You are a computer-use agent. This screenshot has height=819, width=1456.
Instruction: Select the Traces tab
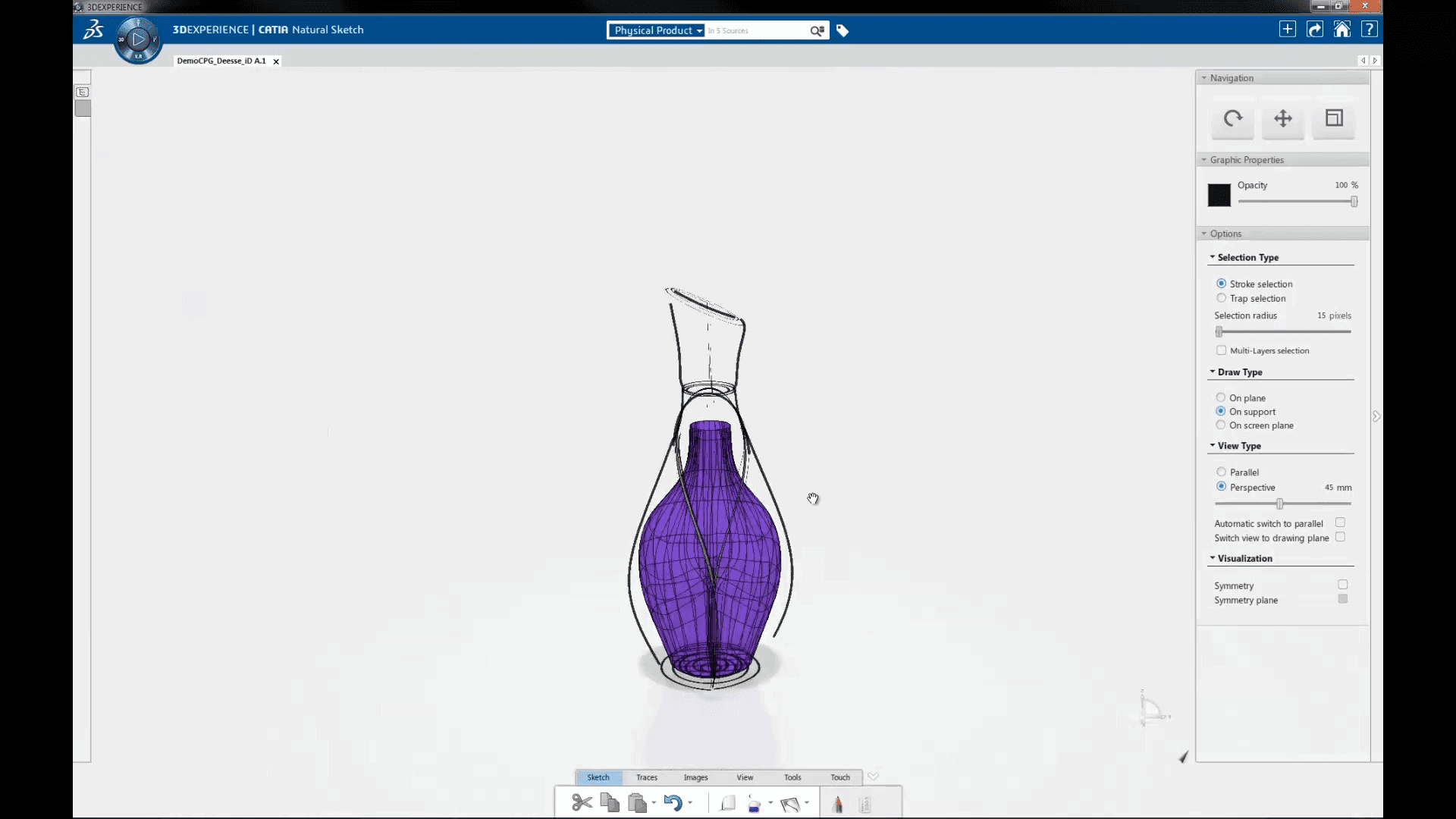tap(647, 777)
